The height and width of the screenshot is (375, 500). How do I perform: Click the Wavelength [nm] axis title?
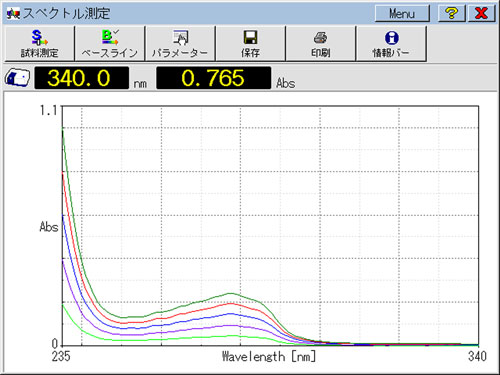[269, 357]
